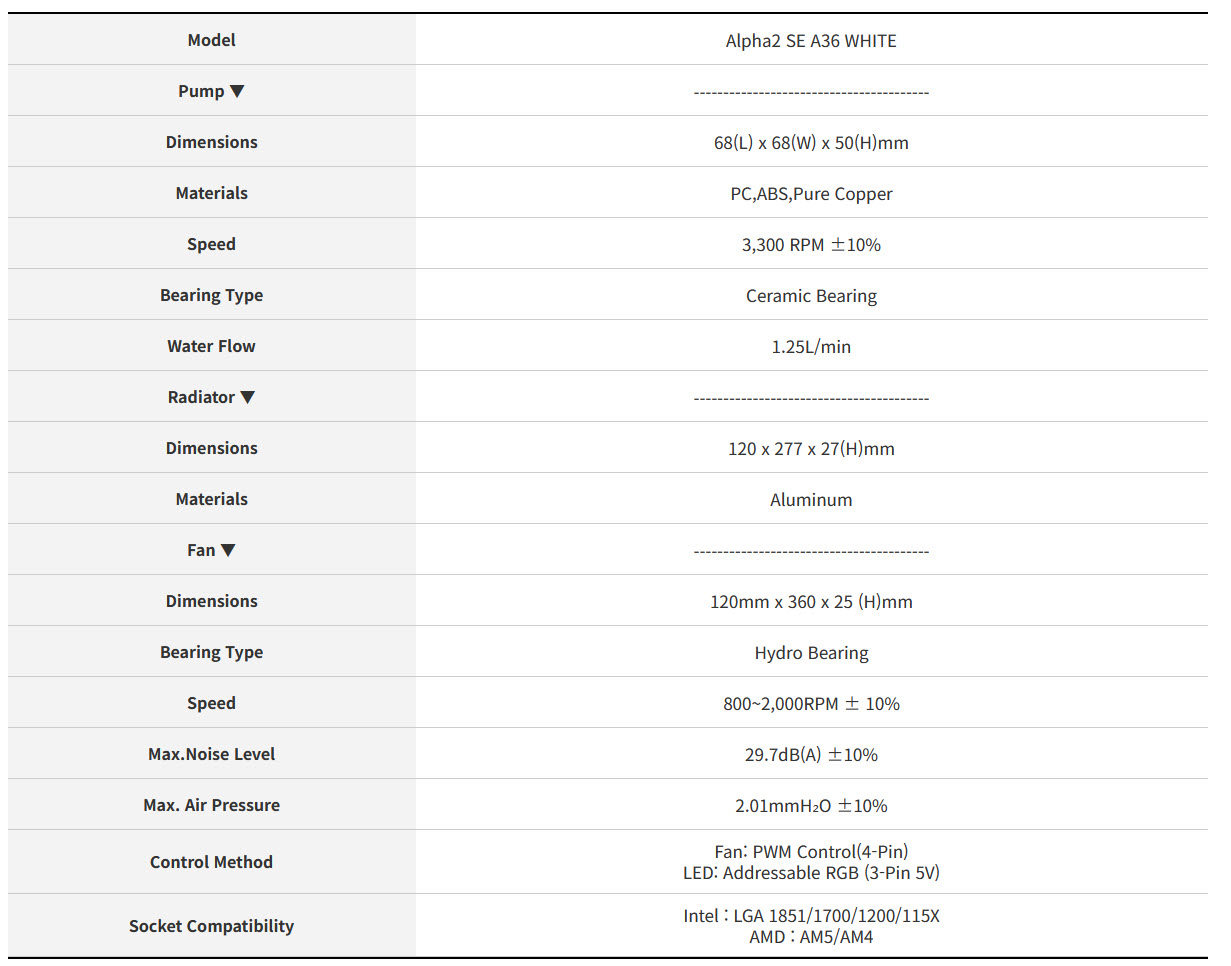This screenshot has height=966, width=1231.
Task: Click the Alpha2 SE A36 WHITE model name
Action: (x=811, y=41)
